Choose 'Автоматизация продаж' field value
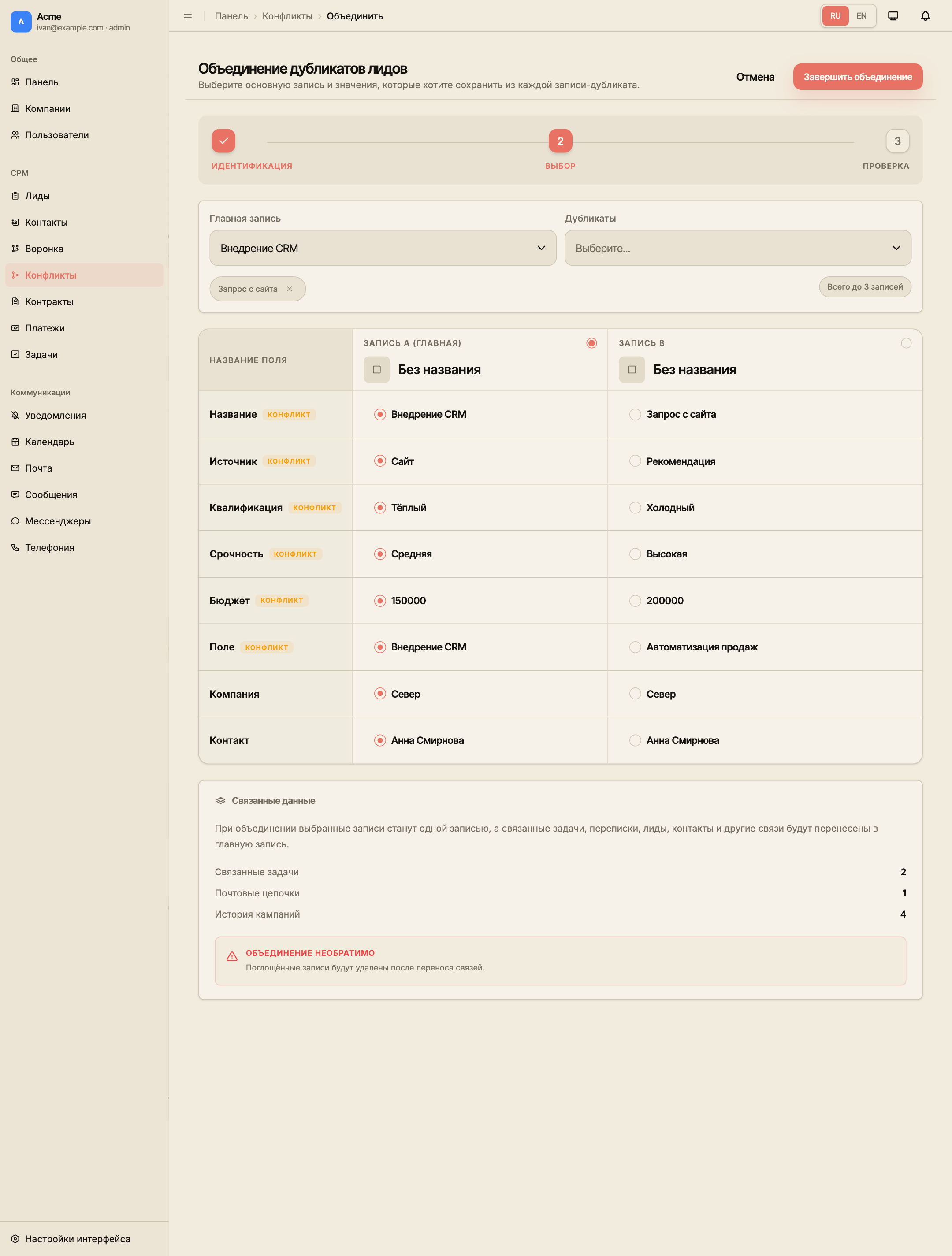Screen dimensions: 952x1256 [635, 647]
